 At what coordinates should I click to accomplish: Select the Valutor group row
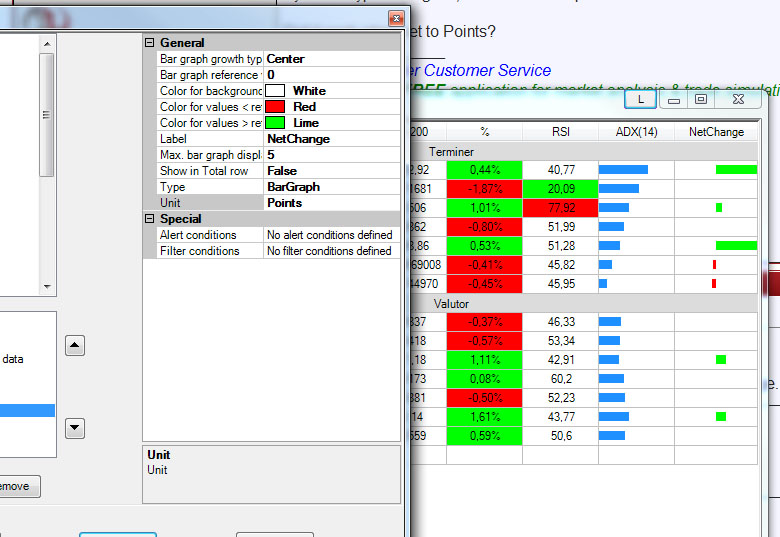pos(584,304)
